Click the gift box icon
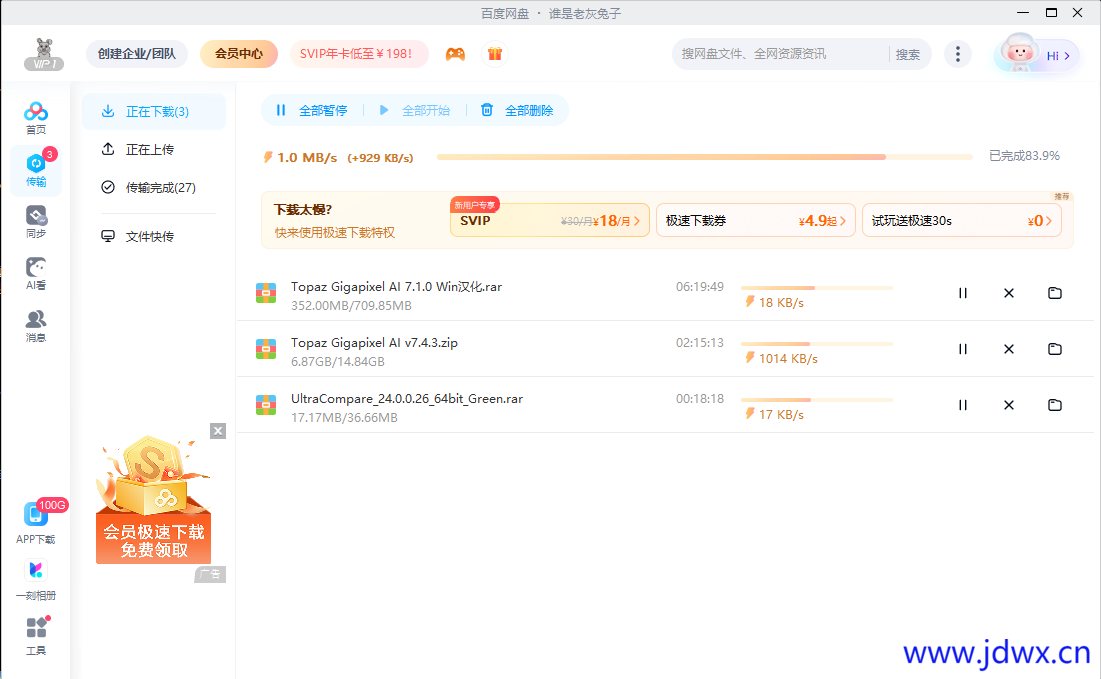The width and height of the screenshot is (1101, 679). click(x=495, y=54)
